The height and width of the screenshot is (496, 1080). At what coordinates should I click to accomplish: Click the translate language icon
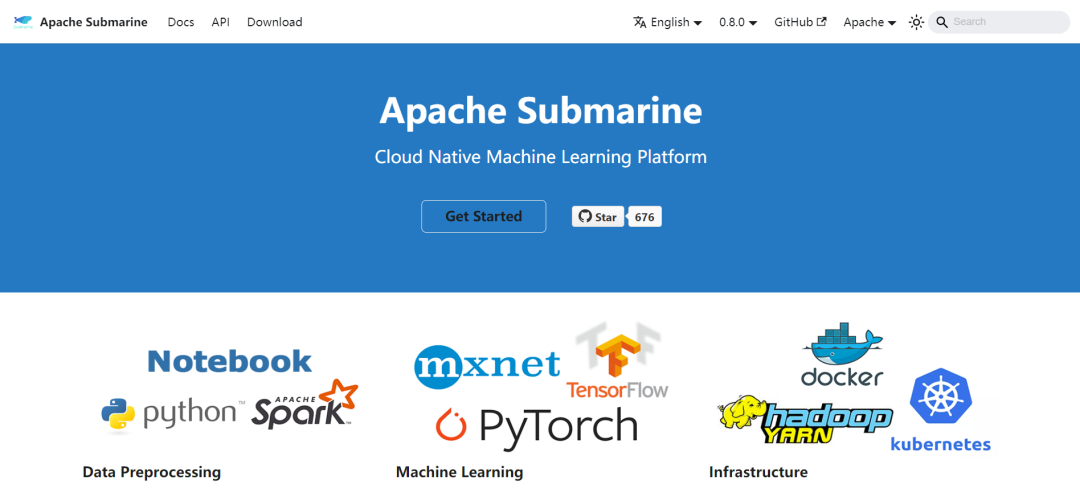tap(640, 22)
